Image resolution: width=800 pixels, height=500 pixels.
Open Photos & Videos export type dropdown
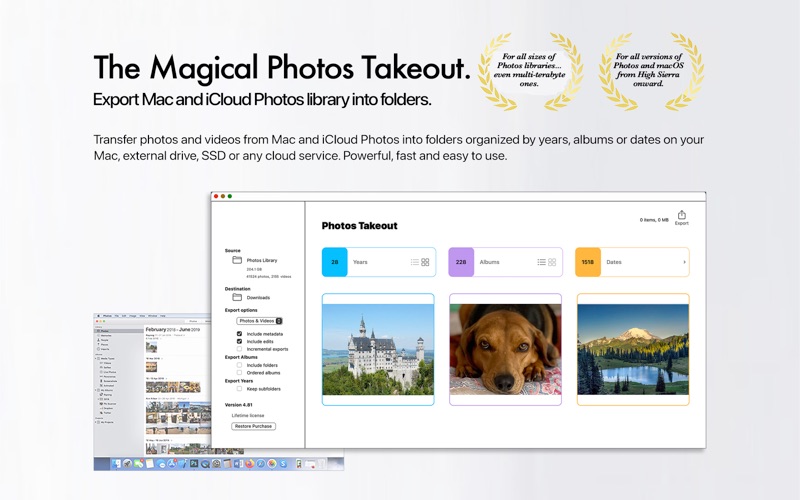(x=259, y=321)
